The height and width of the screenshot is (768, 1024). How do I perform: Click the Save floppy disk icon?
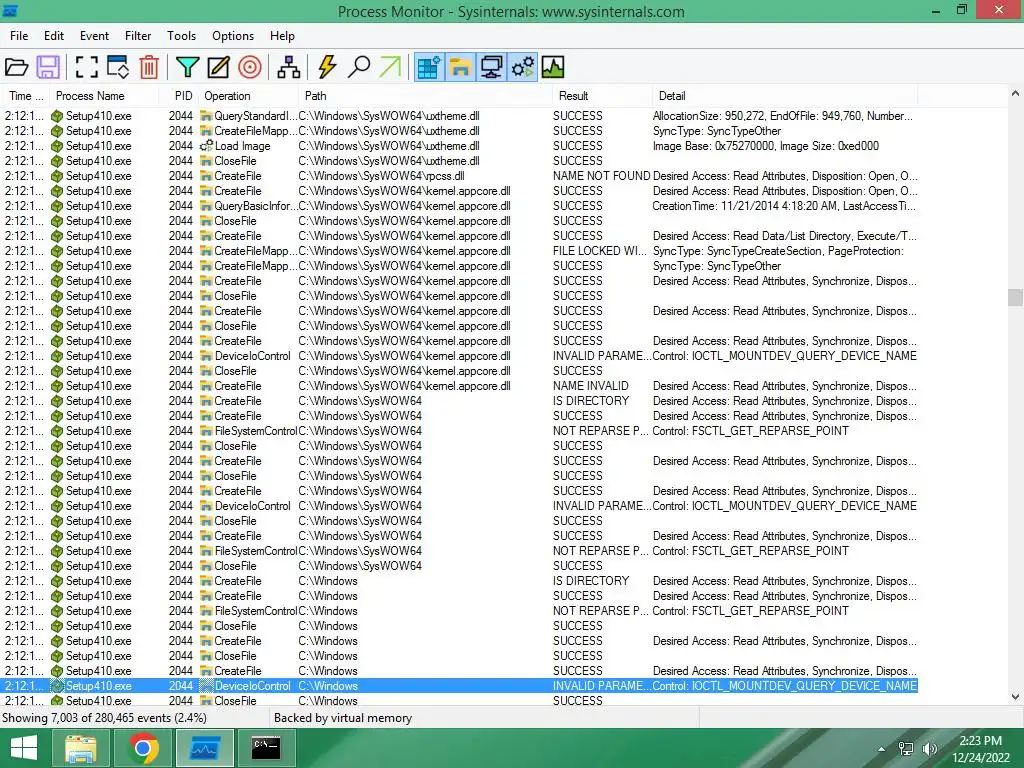(x=48, y=67)
